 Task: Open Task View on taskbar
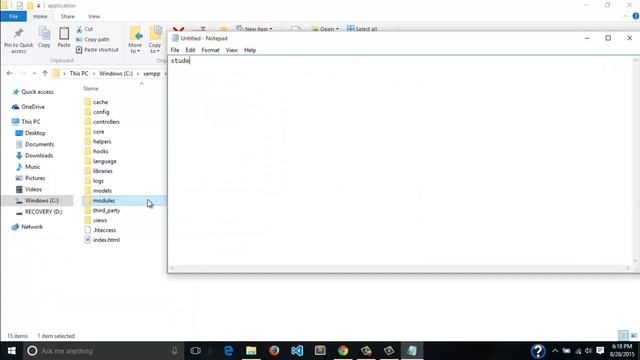point(196,351)
